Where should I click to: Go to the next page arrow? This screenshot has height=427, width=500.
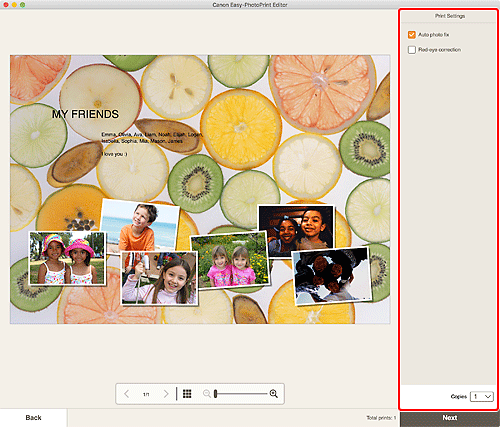click(166, 394)
